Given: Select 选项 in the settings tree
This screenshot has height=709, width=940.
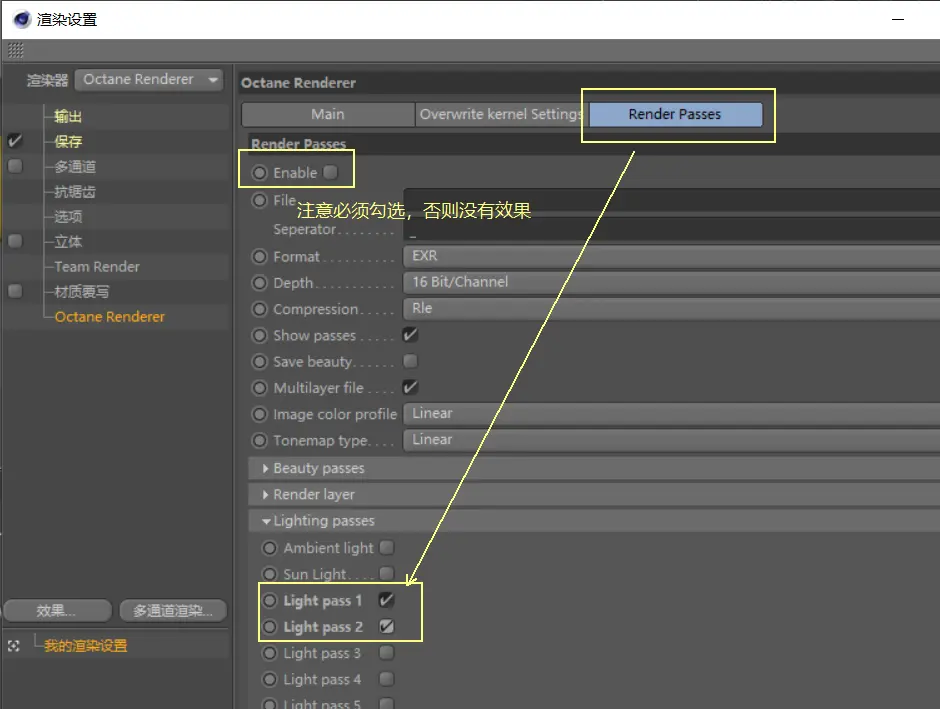Looking at the screenshot, I should click(68, 216).
